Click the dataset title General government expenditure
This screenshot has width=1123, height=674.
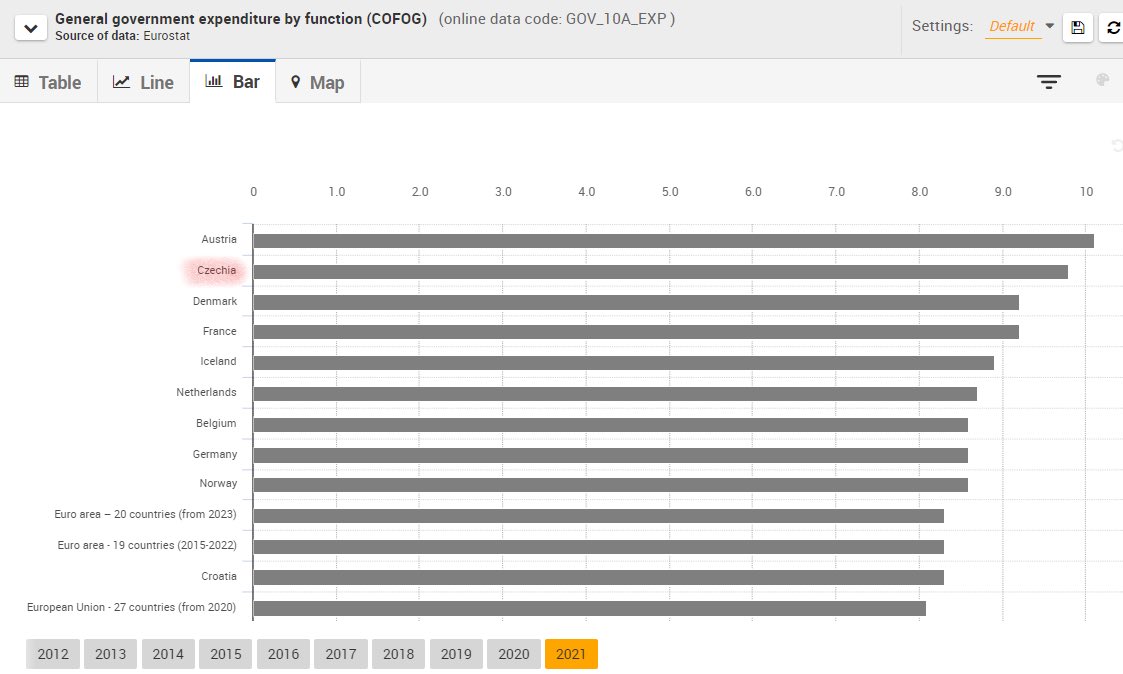click(241, 19)
